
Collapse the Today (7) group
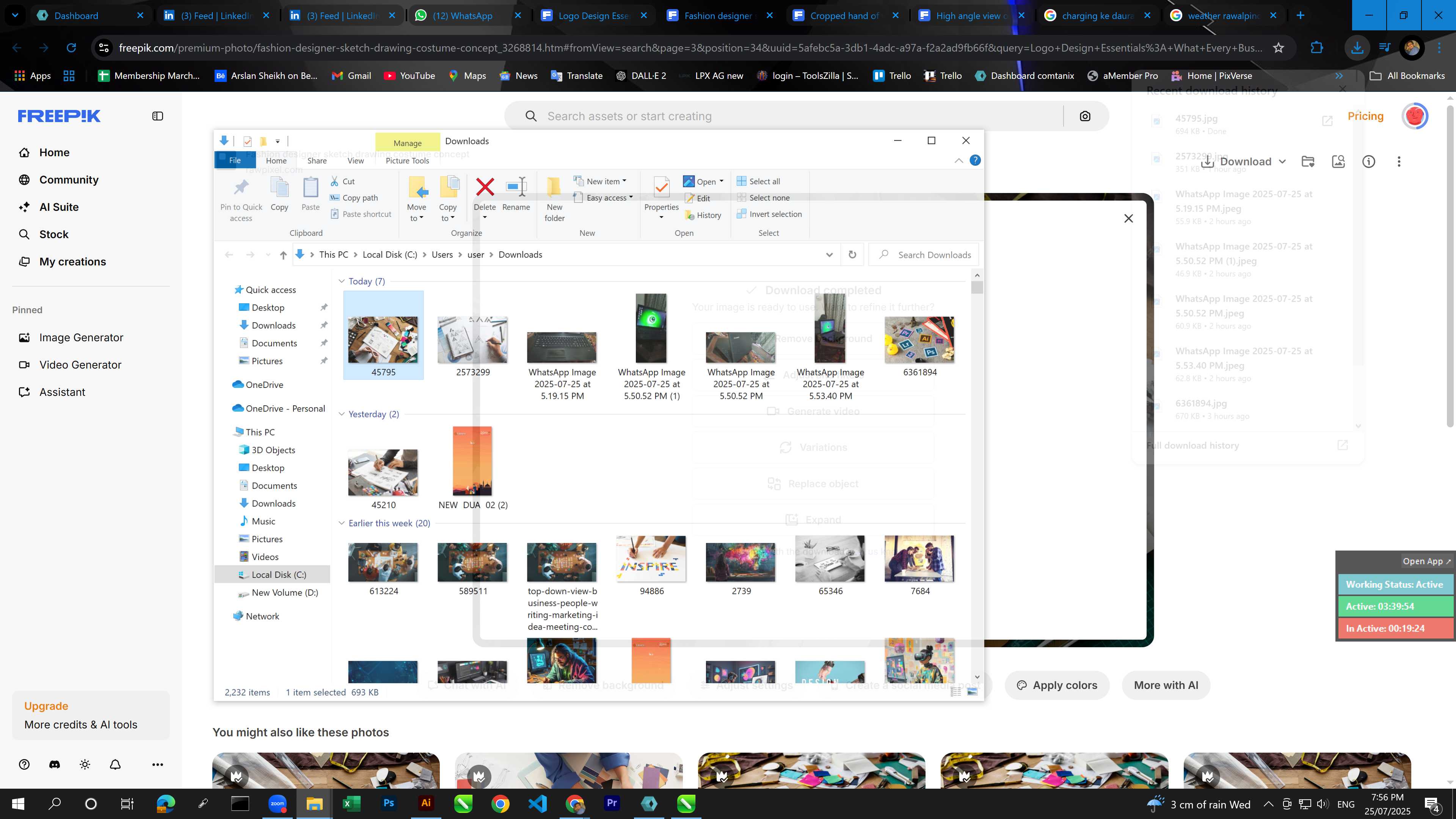(341, 281)
